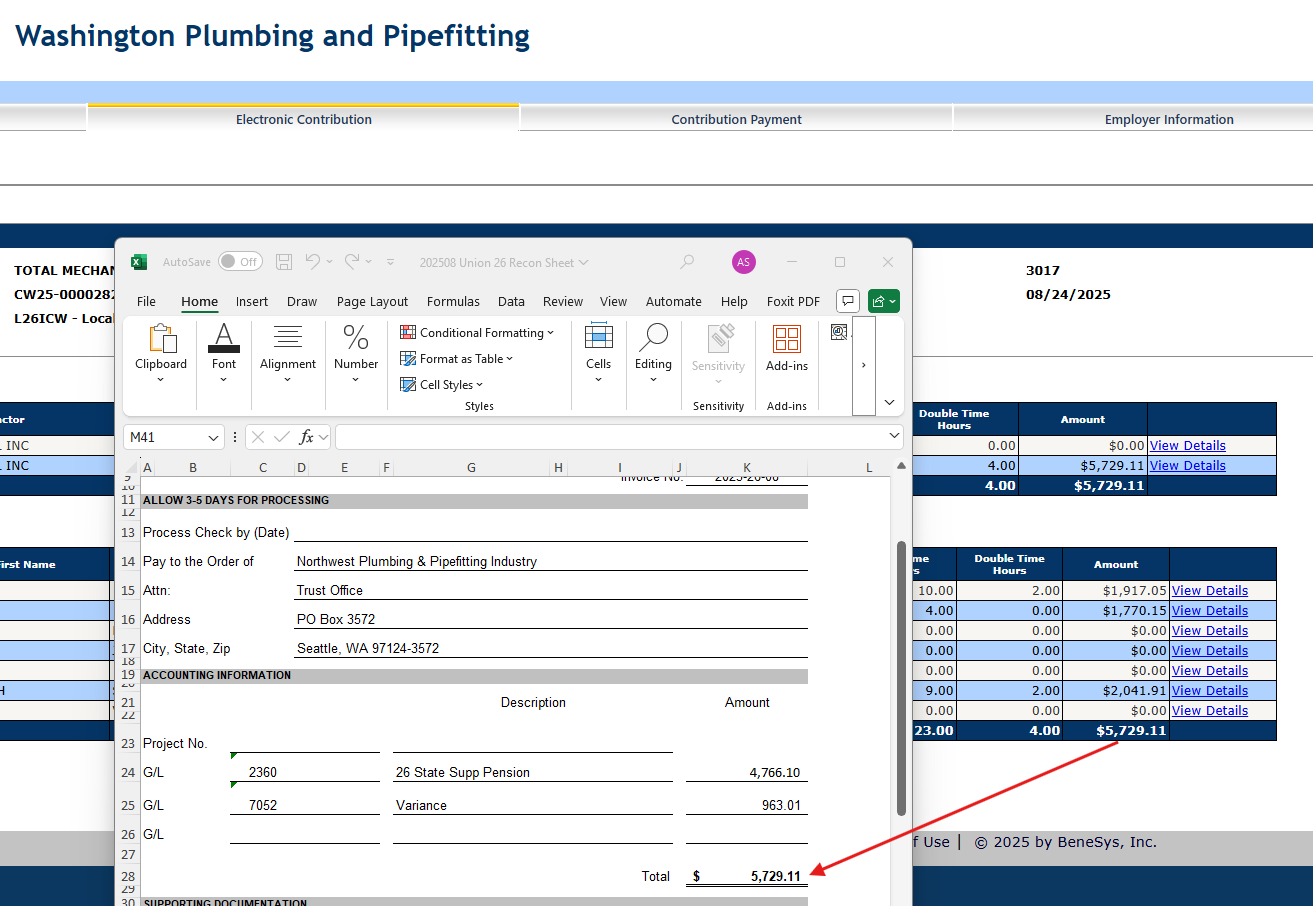
Task: Switch to the Insert ribbon tab
Action: click(x=252, y=301)
